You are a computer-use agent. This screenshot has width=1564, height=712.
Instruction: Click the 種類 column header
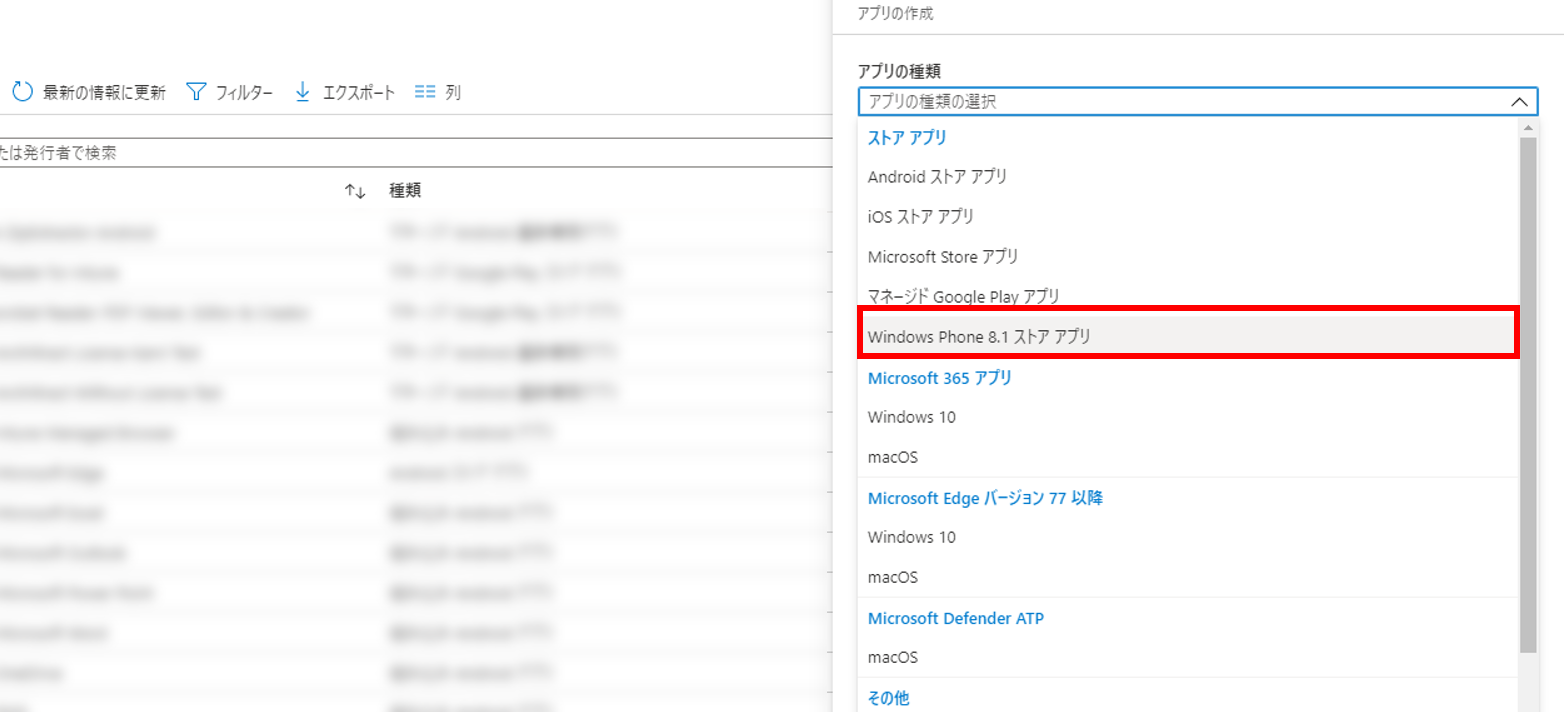pos(404,191)
